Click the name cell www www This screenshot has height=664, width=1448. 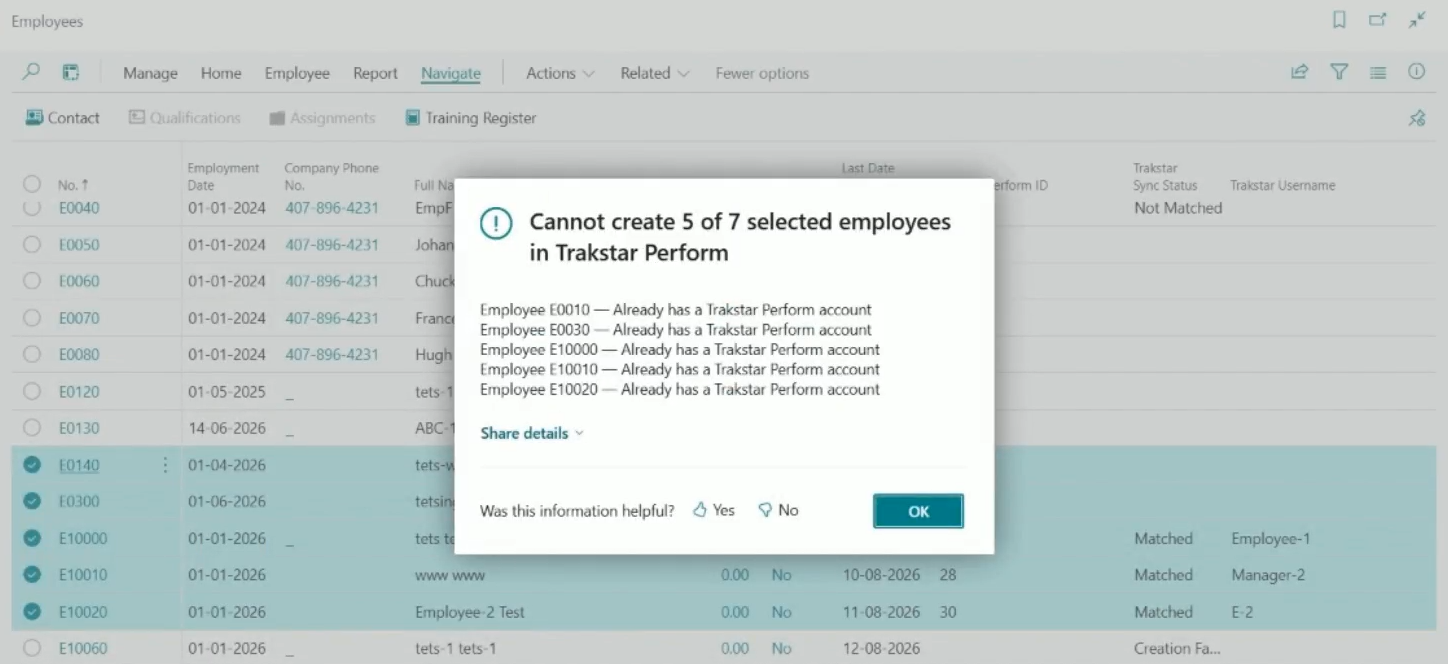coord(449,575)
